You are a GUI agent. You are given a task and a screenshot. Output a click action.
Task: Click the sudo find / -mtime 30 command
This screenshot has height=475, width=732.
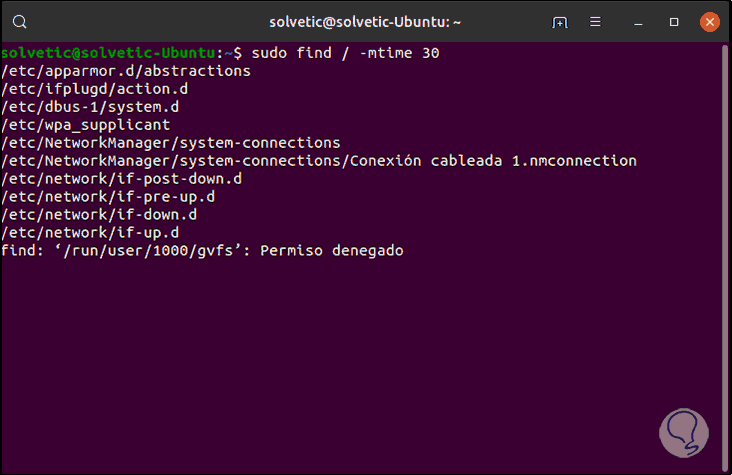[x=344, y=53]
